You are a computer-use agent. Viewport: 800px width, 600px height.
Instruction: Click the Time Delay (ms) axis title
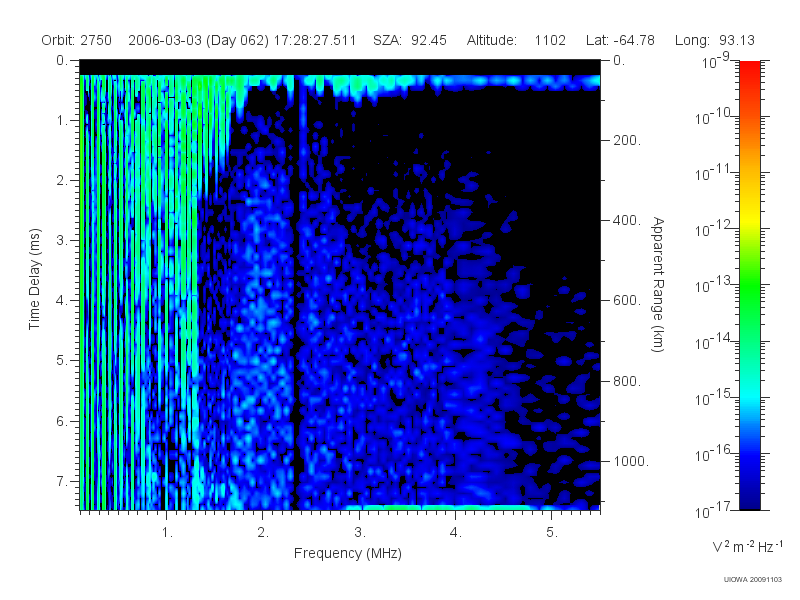pos(34,279)
